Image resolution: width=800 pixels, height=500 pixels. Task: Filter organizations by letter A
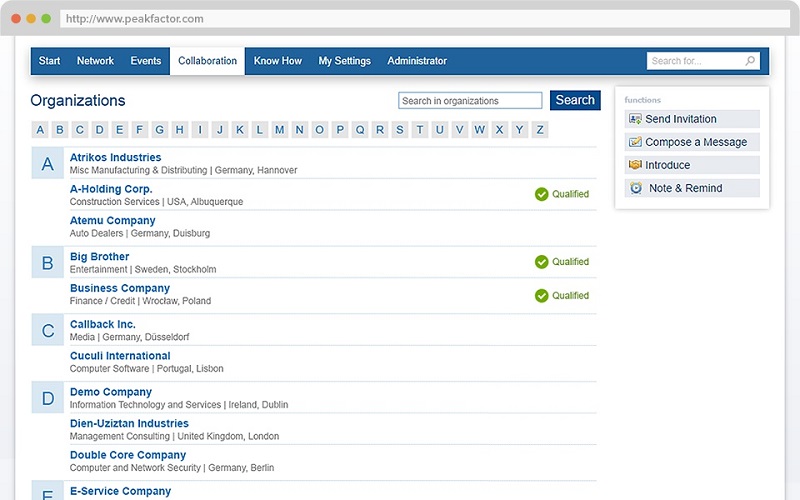click(40, 130)
